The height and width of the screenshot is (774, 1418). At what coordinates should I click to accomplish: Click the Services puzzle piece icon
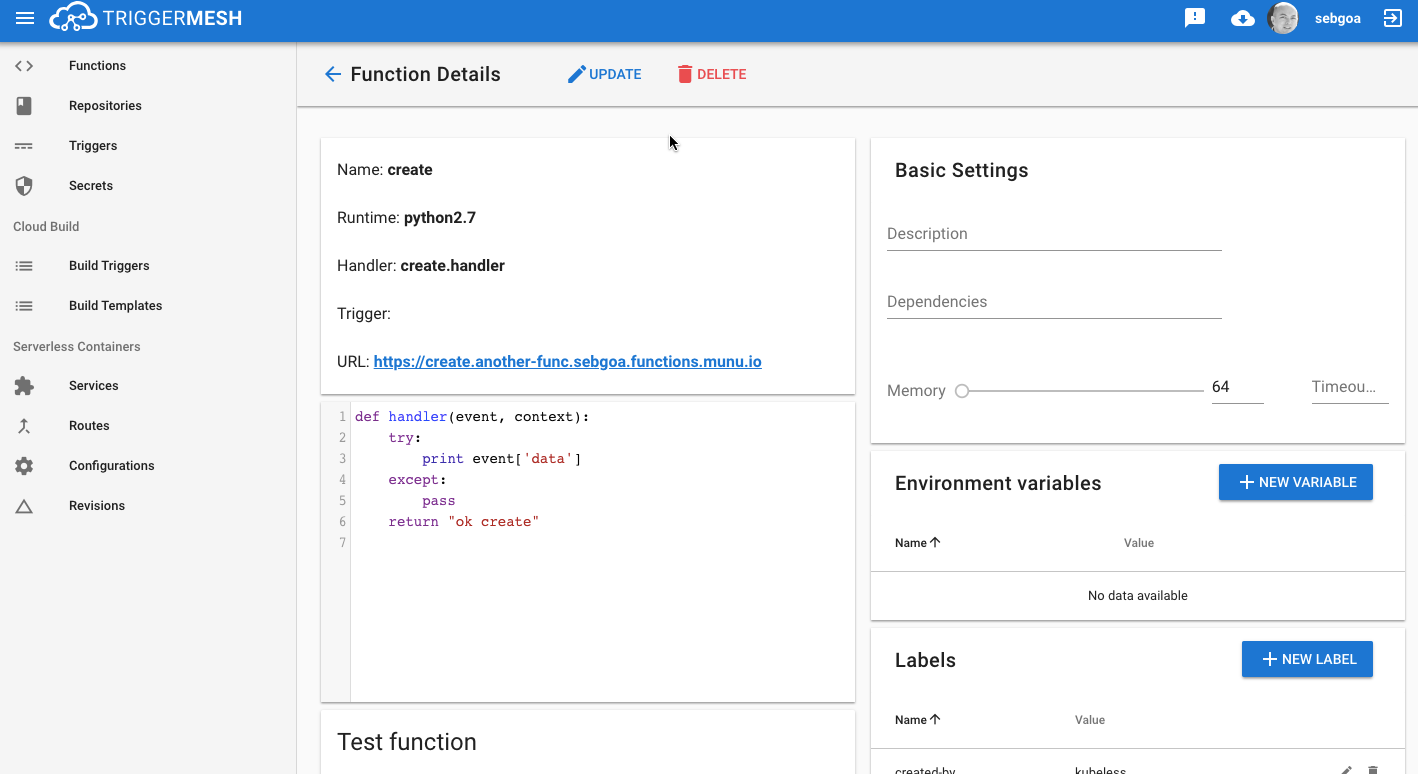tap(24, 386)
